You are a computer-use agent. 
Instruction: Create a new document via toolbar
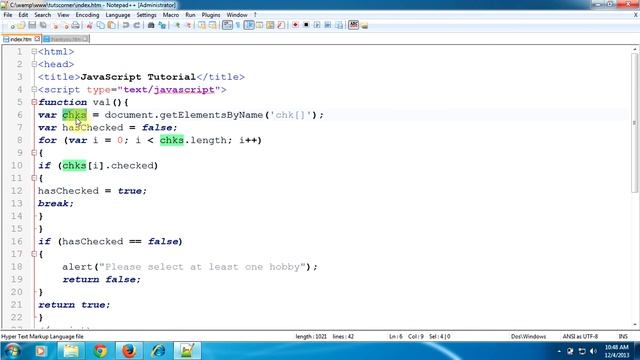coord(12,25)
